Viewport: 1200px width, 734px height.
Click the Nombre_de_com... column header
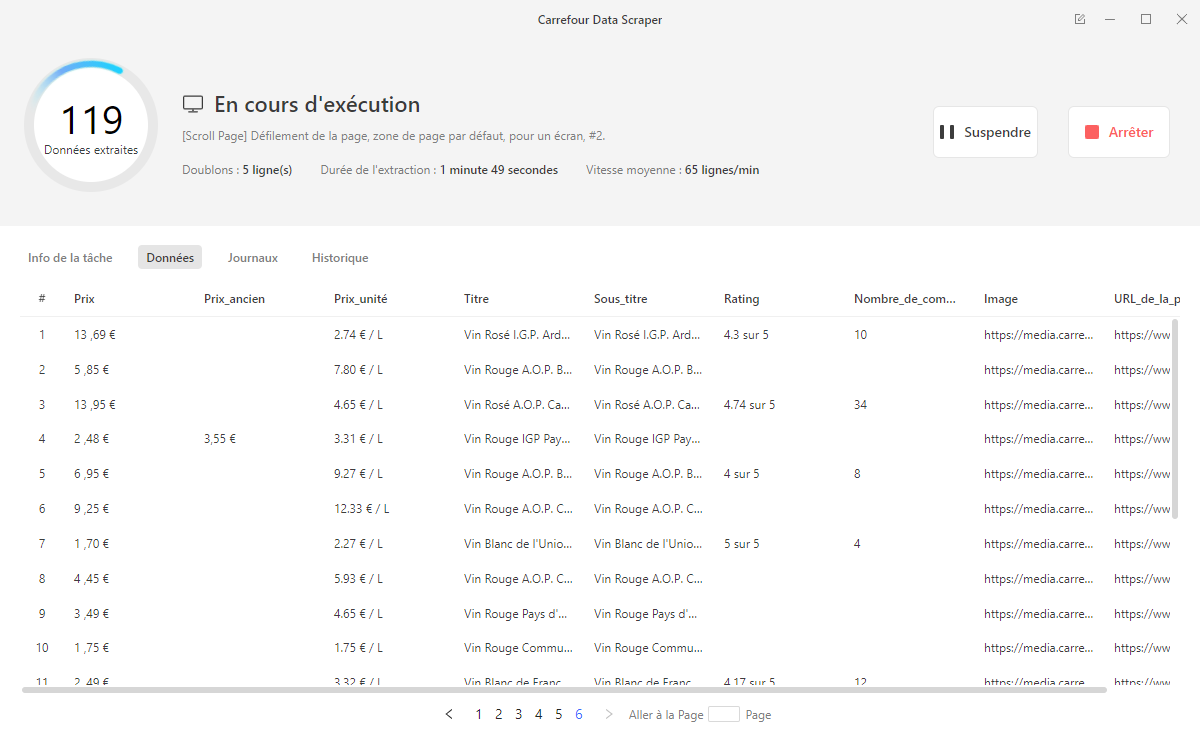(x=905, y=299)
